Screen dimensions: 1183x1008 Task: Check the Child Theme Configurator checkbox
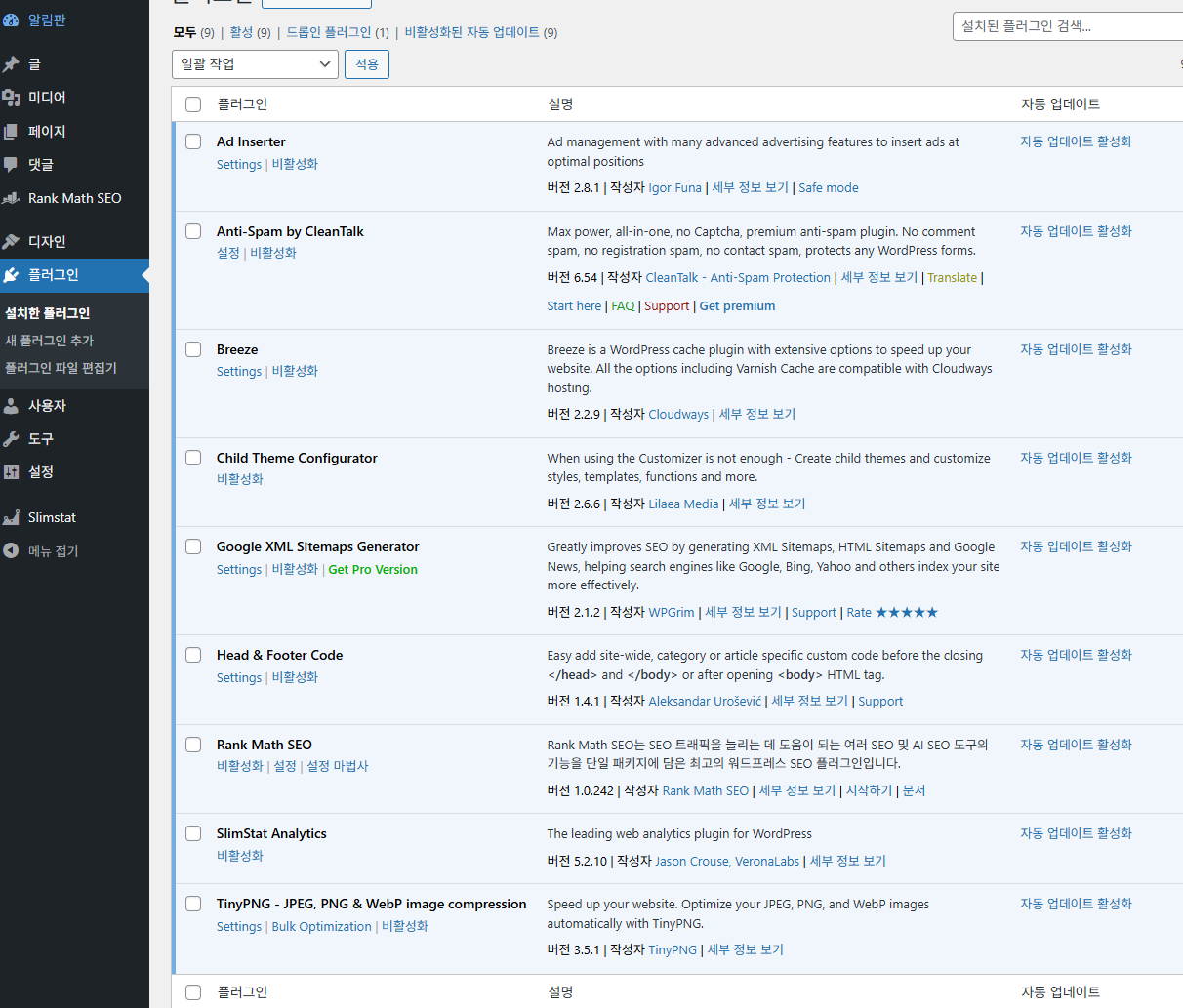pos(193,458)
